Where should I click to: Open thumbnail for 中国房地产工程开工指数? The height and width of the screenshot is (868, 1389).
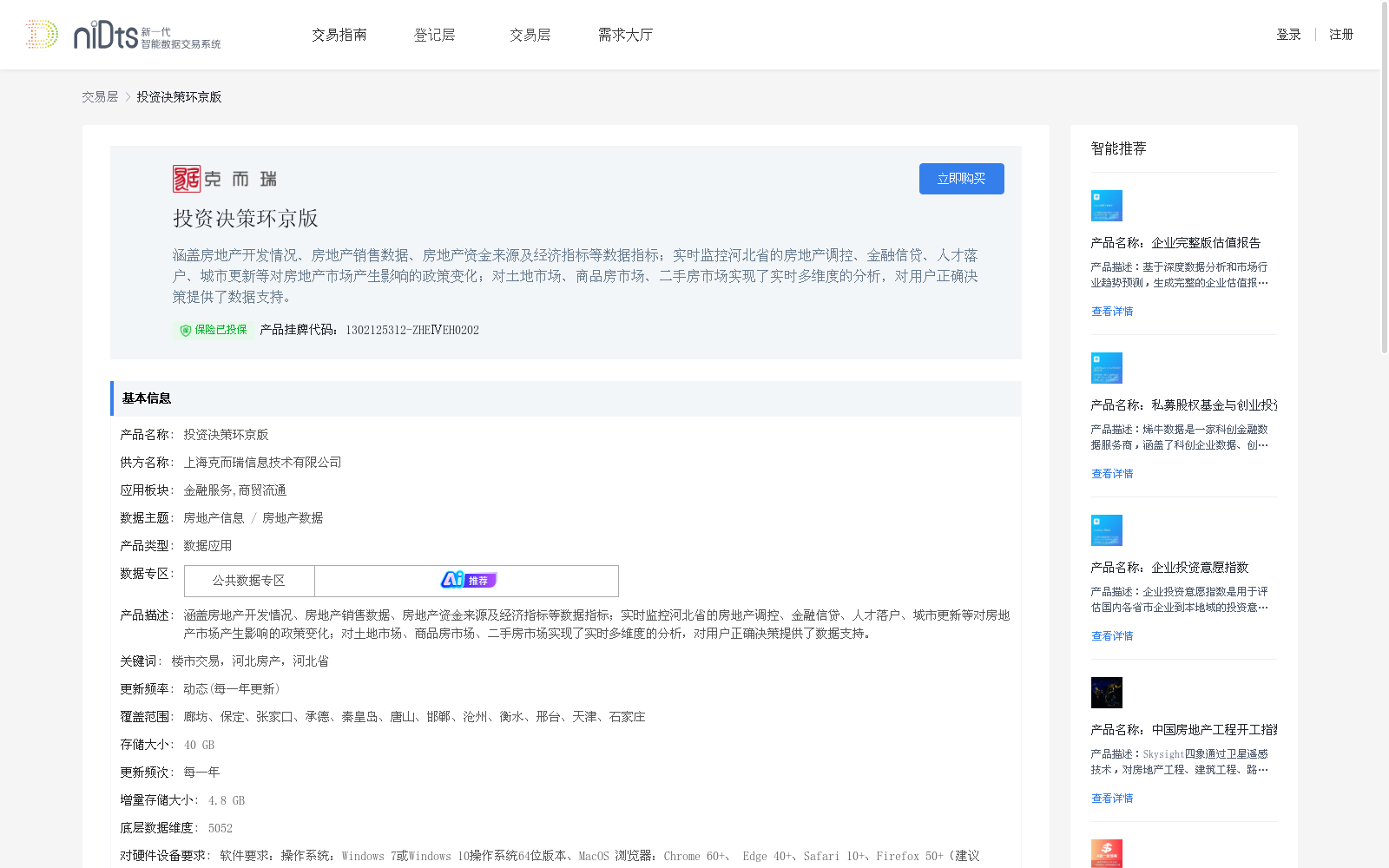click(x=1107, y=693)
